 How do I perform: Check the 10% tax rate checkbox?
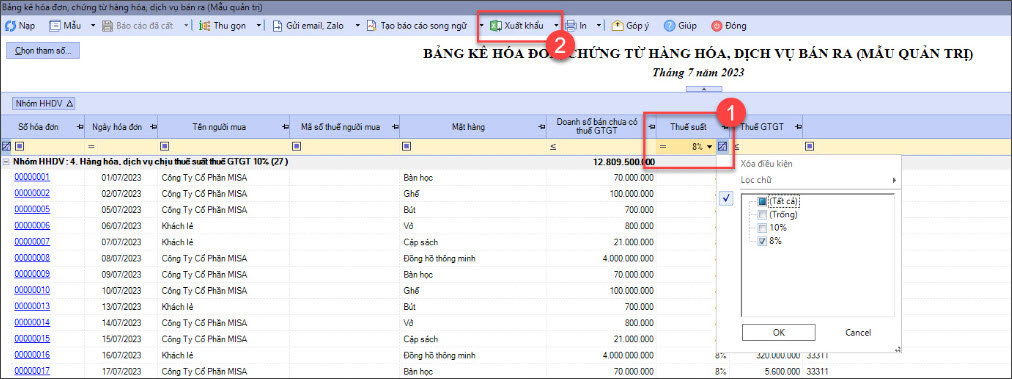(x=762, y=228)
